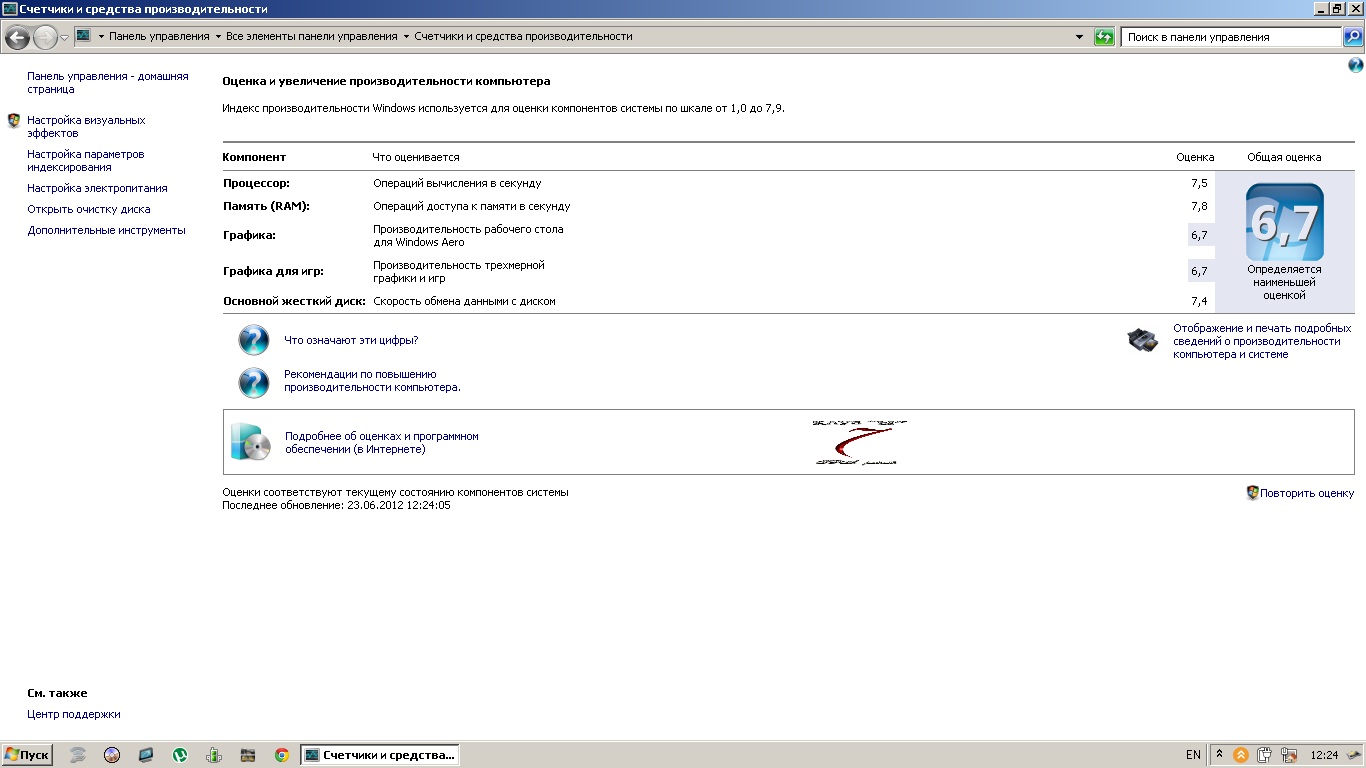Click Основной жесткий диск score 7,4
Image resolution: width=1366 pixels, height=768 pixels.
pyautogui.click(x=1199, y=301)
